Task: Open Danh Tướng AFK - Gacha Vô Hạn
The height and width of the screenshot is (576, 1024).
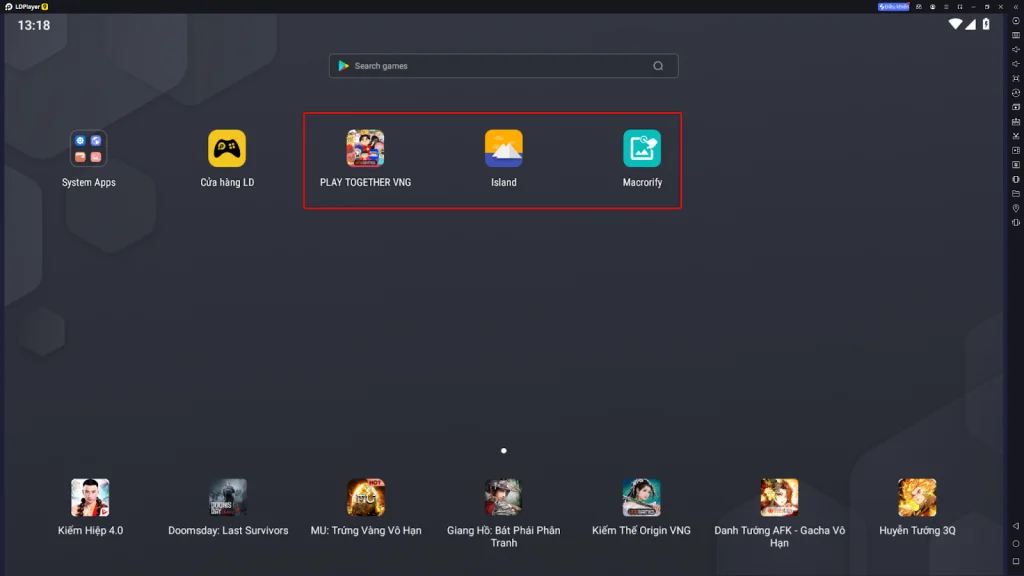Action: pos(779,498)
